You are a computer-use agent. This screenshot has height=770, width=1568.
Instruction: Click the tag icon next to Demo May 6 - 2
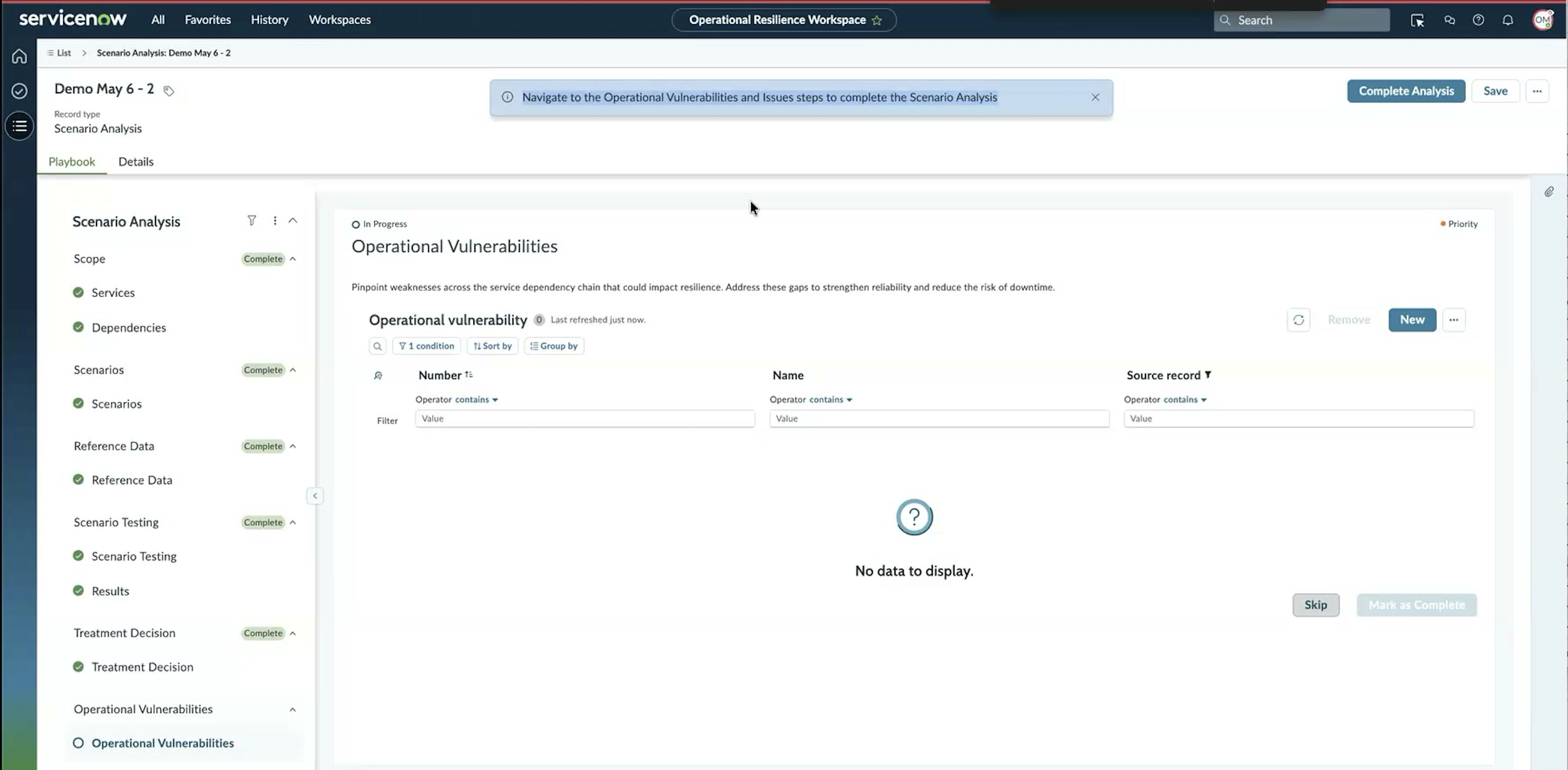click(168, 91)
